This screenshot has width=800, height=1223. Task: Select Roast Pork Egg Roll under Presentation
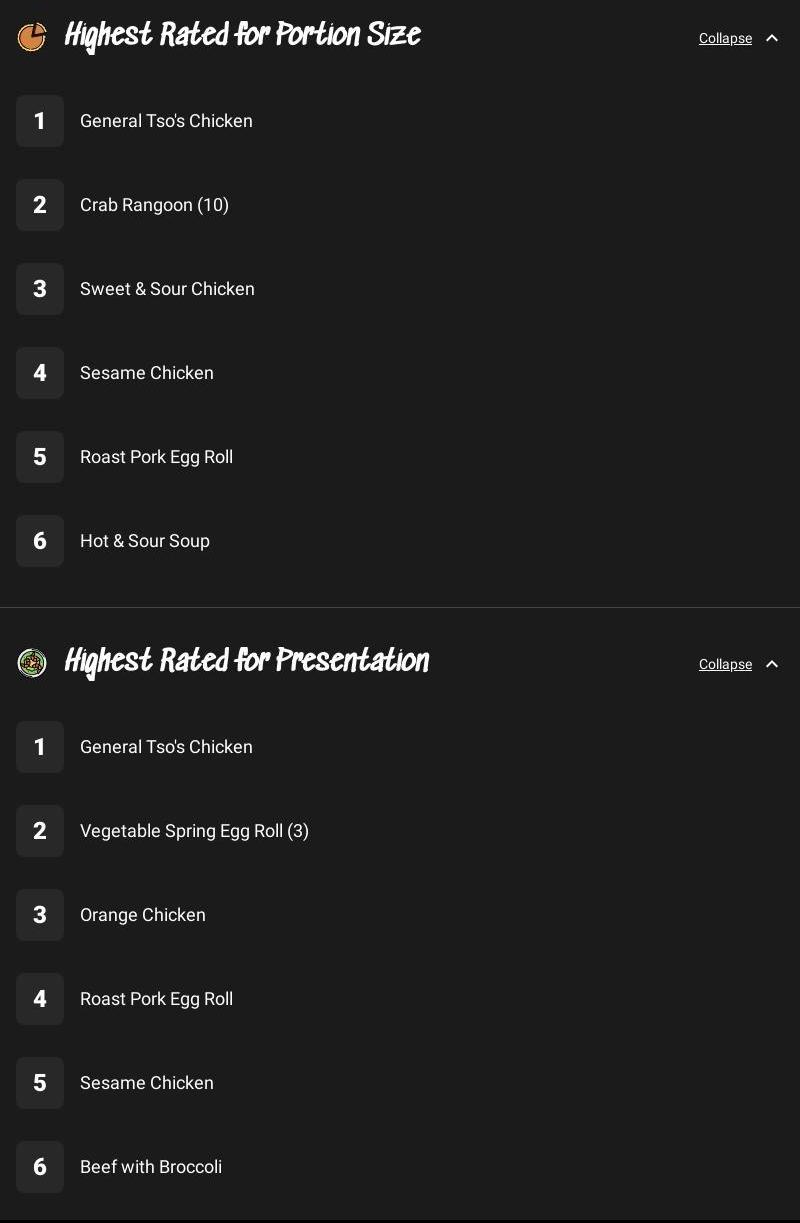click(x=156, y=999)
